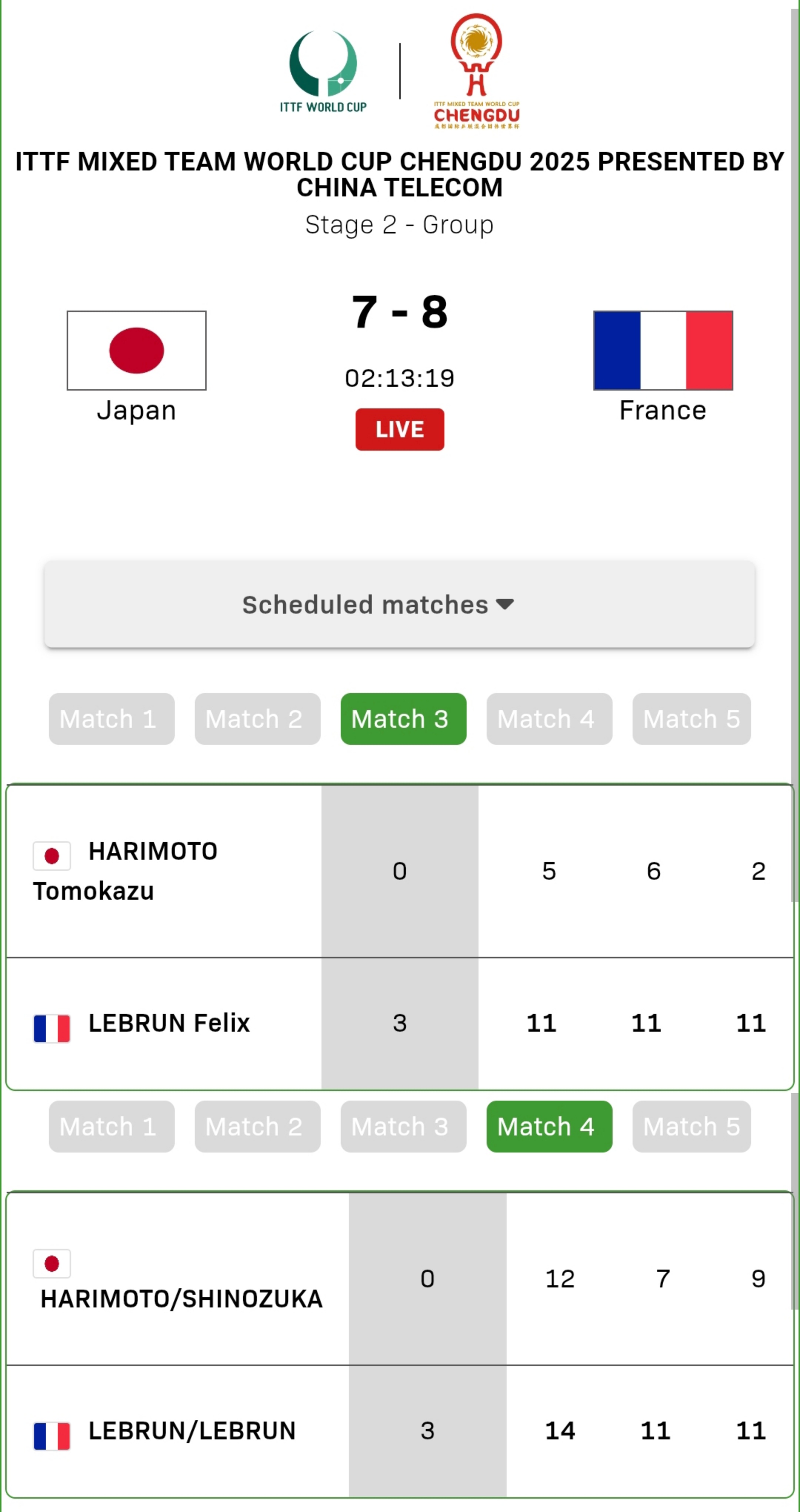Select Match 2 tab in first row
800x1512 pixels.
[x=257, y=719]
